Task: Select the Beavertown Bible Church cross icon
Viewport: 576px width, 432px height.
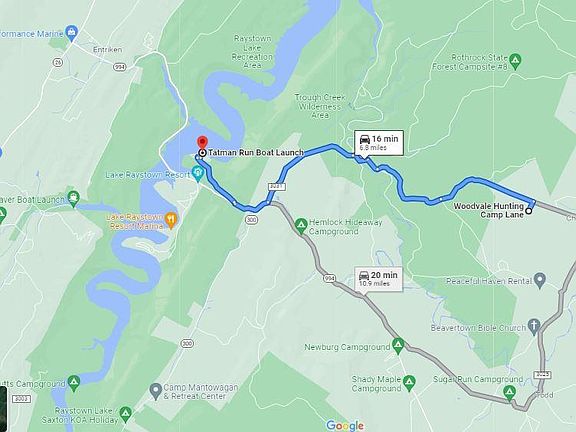Action: [x=534, y=326]
